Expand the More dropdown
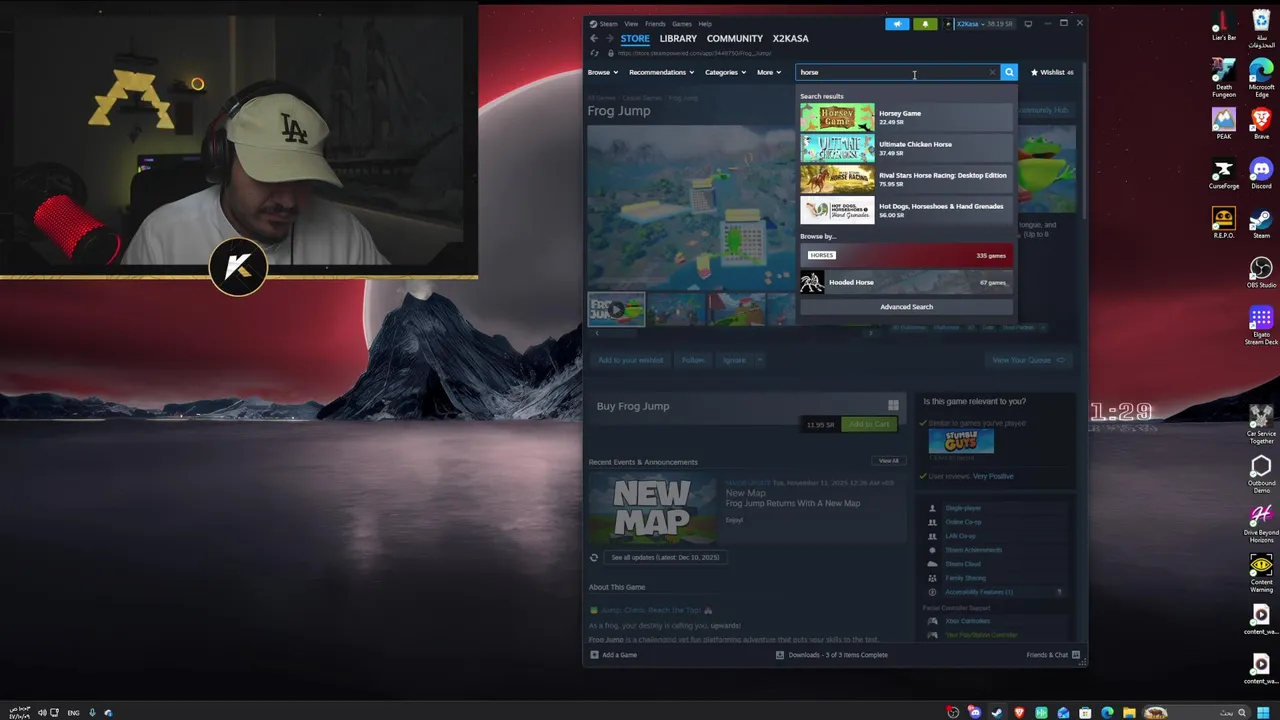Viewport: 1280px width, 720px height. click(768, 72)
